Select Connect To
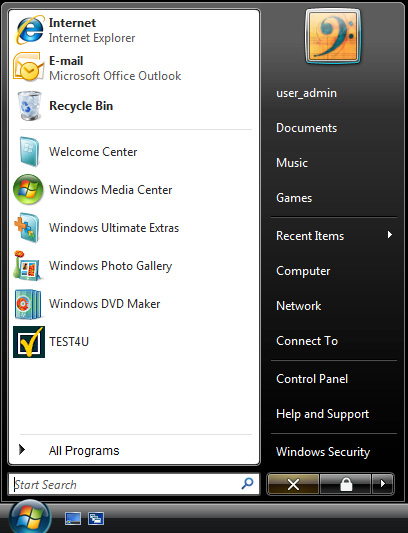Screen dimensions: 408x533 (x=307, y=341)
